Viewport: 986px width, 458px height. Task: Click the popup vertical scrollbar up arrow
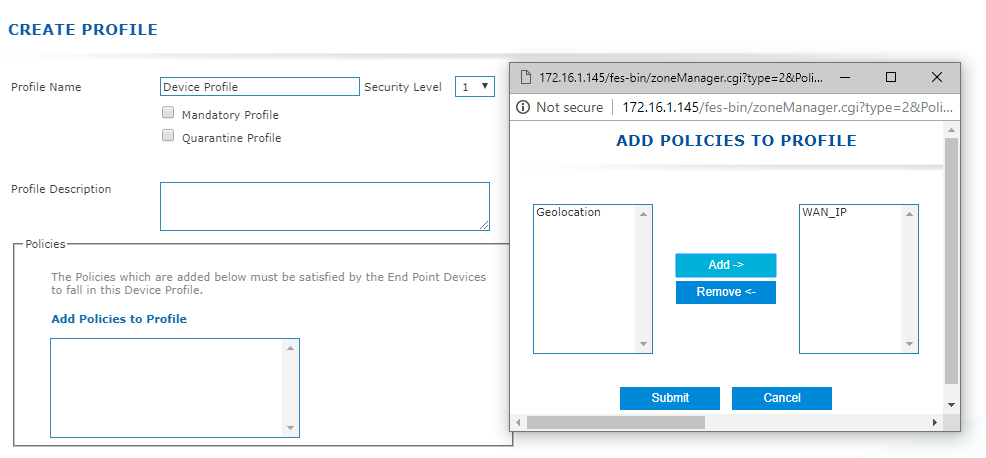(x=951, y=130)
